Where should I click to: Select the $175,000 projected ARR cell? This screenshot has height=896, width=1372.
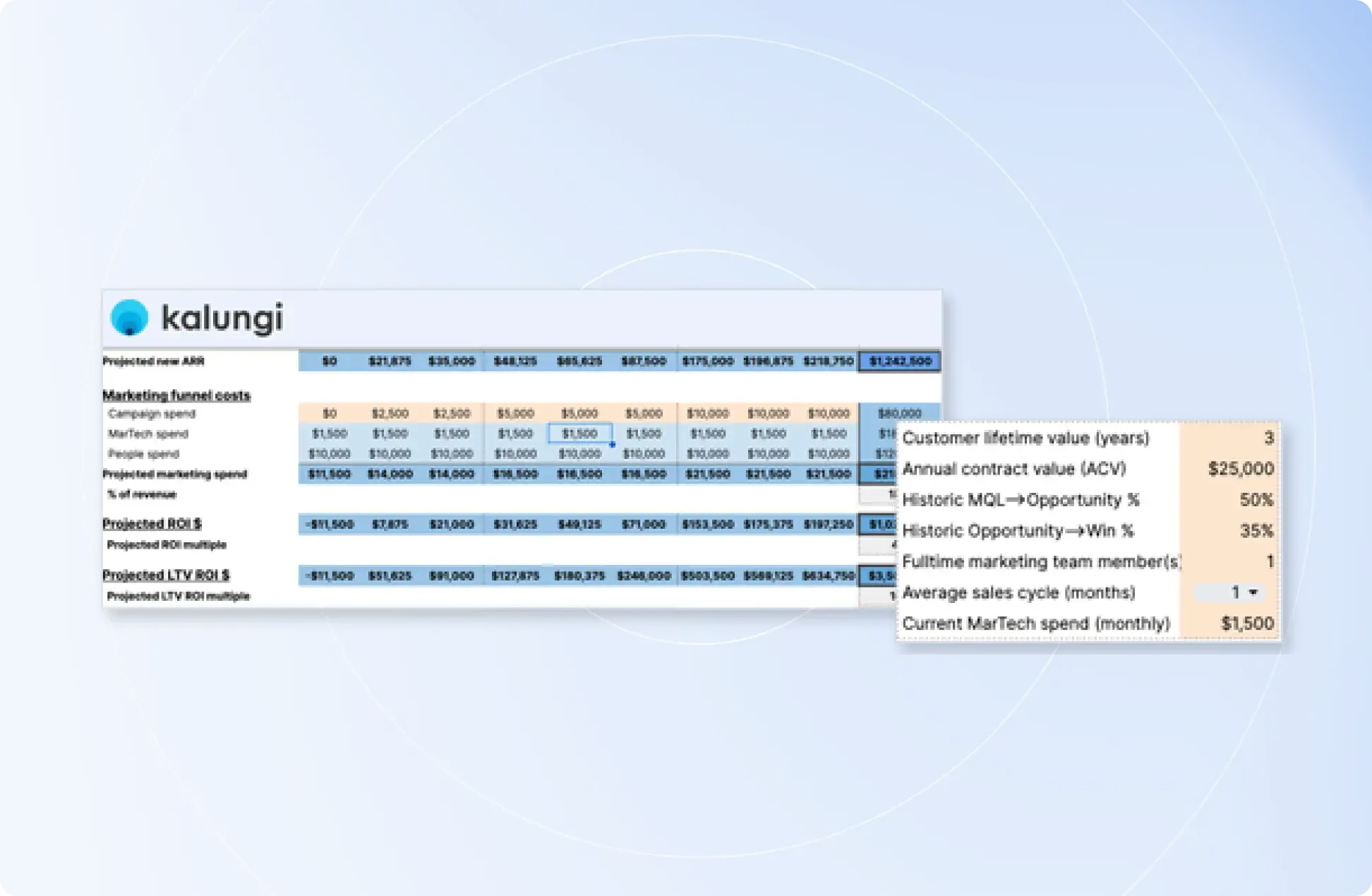pyautogui.click(x=708, y=361)
